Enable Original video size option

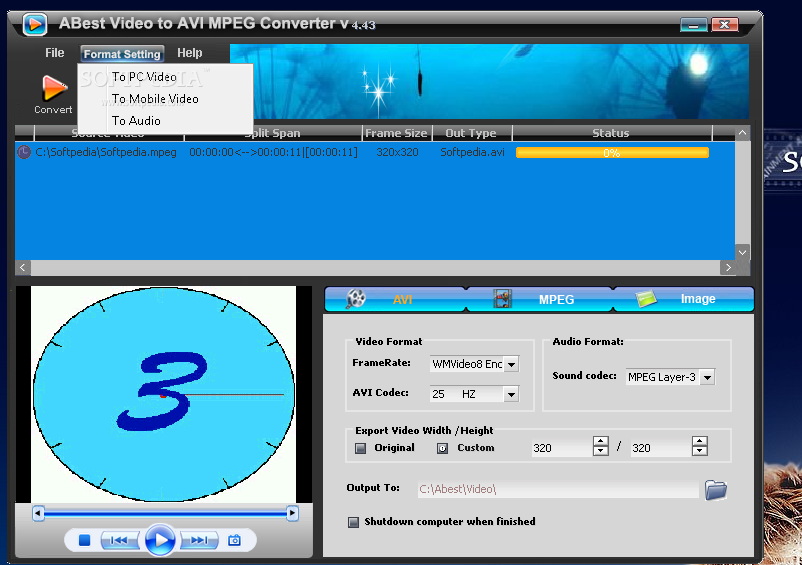pos(361,448)
